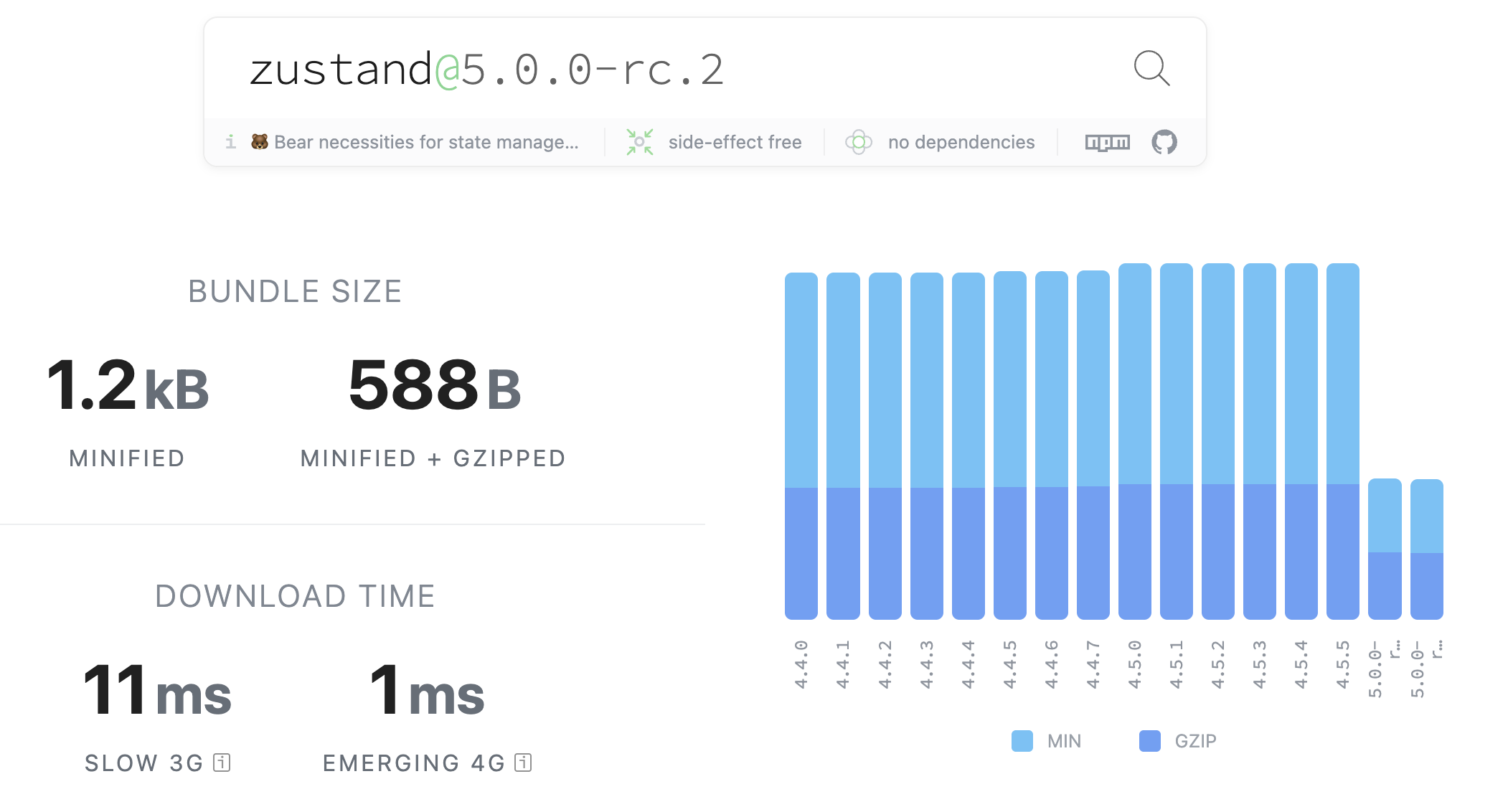The height and width of the screenshot is (812, 1508).
Task: Click the darker blue GZIP legend swatch
Action: pos(1149,741)
